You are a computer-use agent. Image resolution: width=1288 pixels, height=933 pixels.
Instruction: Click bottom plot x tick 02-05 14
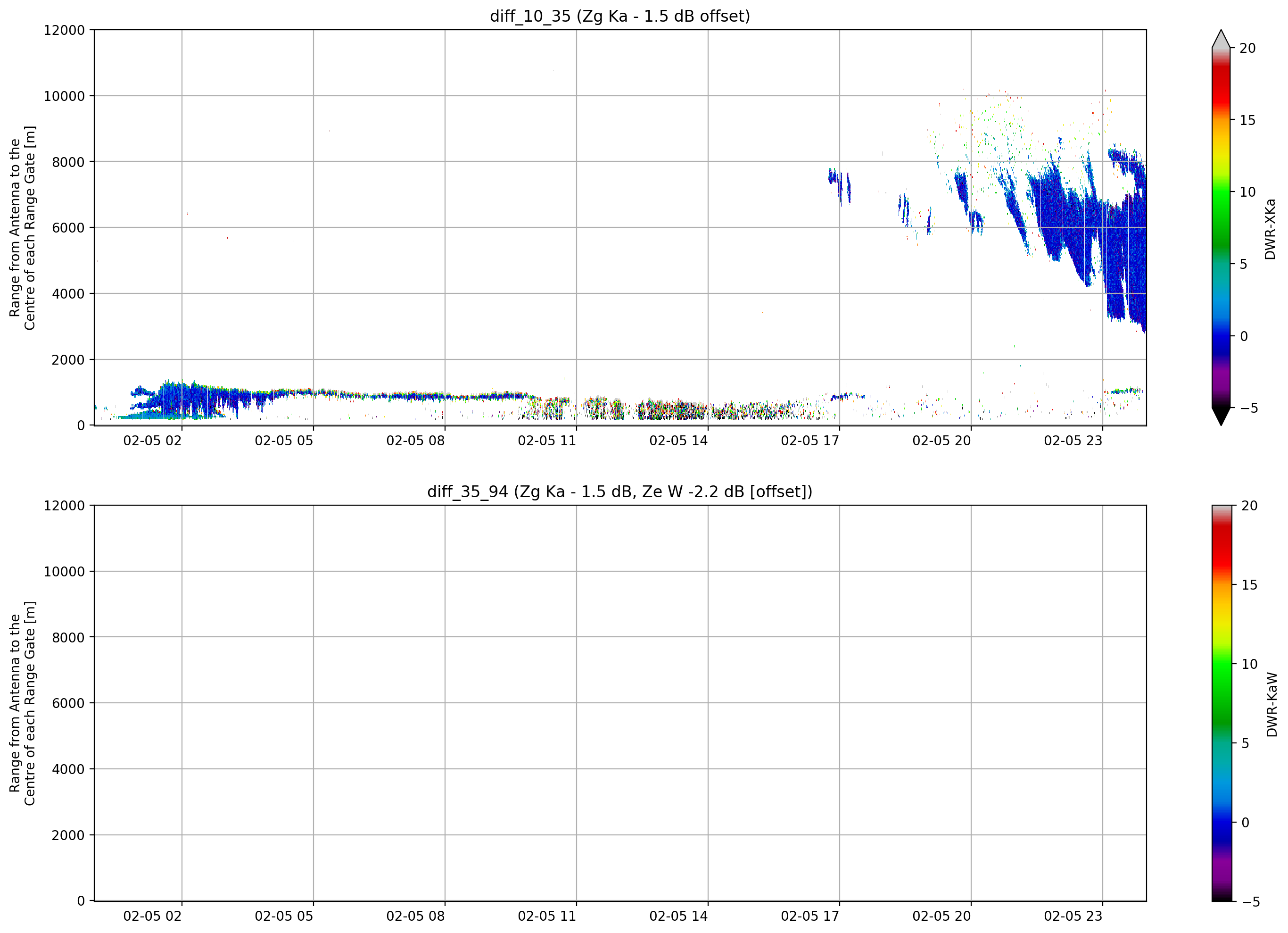pos(678,916)
